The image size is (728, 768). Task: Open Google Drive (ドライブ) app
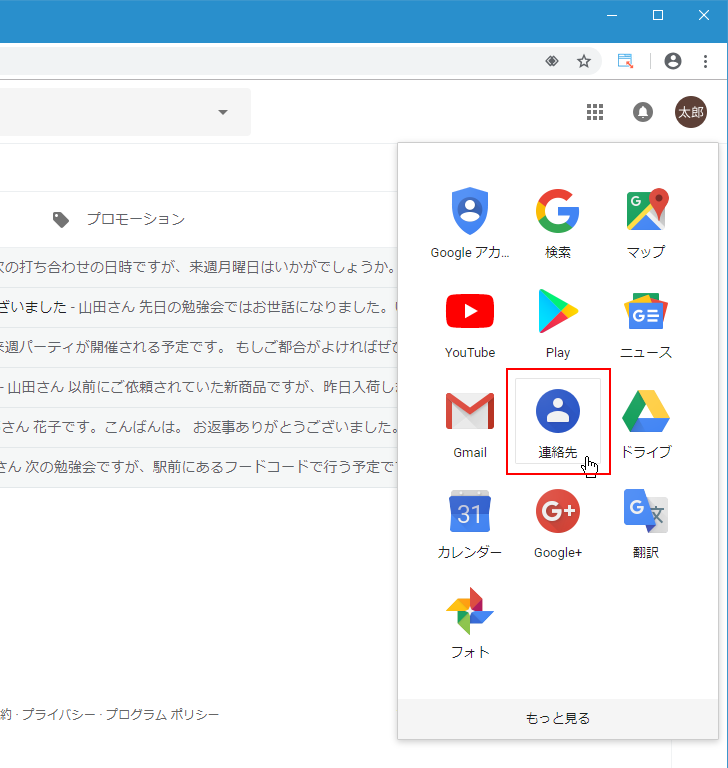[x=646, y=424]
